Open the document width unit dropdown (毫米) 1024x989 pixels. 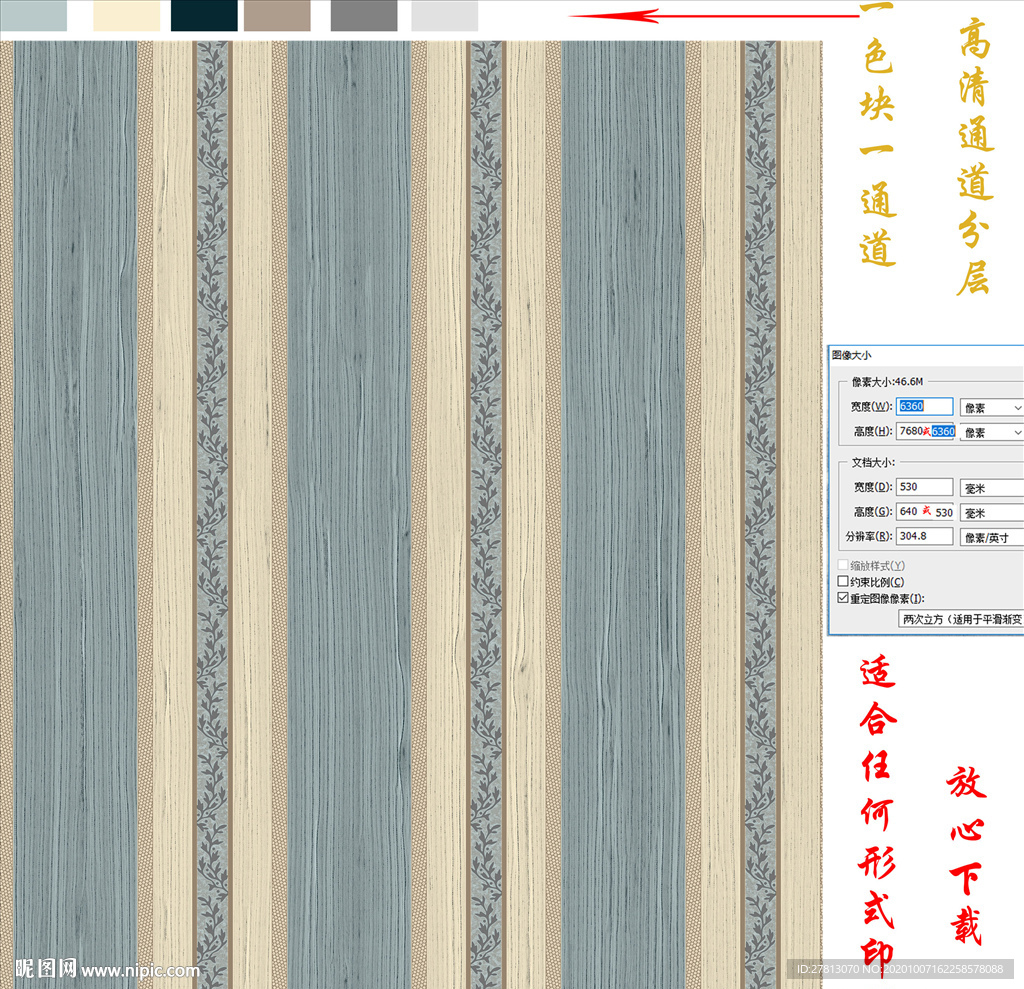click(x=991, y=488)
